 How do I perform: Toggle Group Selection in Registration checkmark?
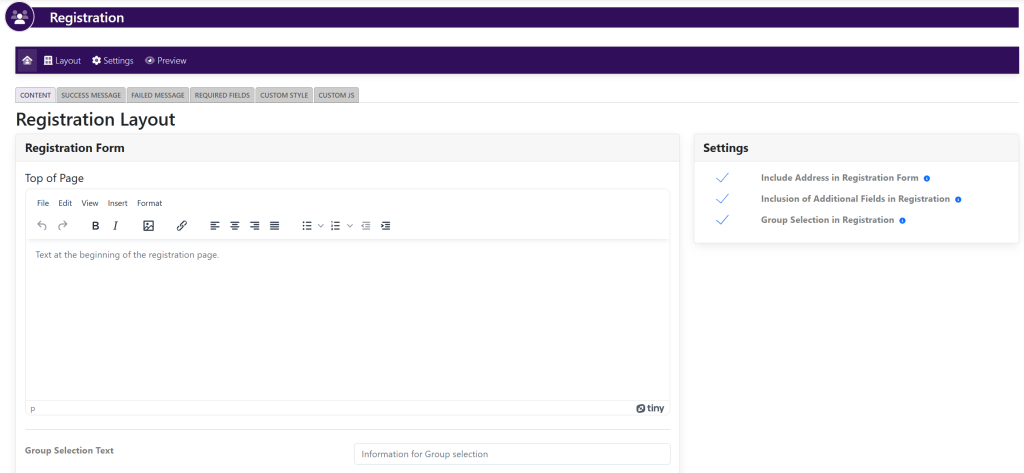tap(722, 220)
